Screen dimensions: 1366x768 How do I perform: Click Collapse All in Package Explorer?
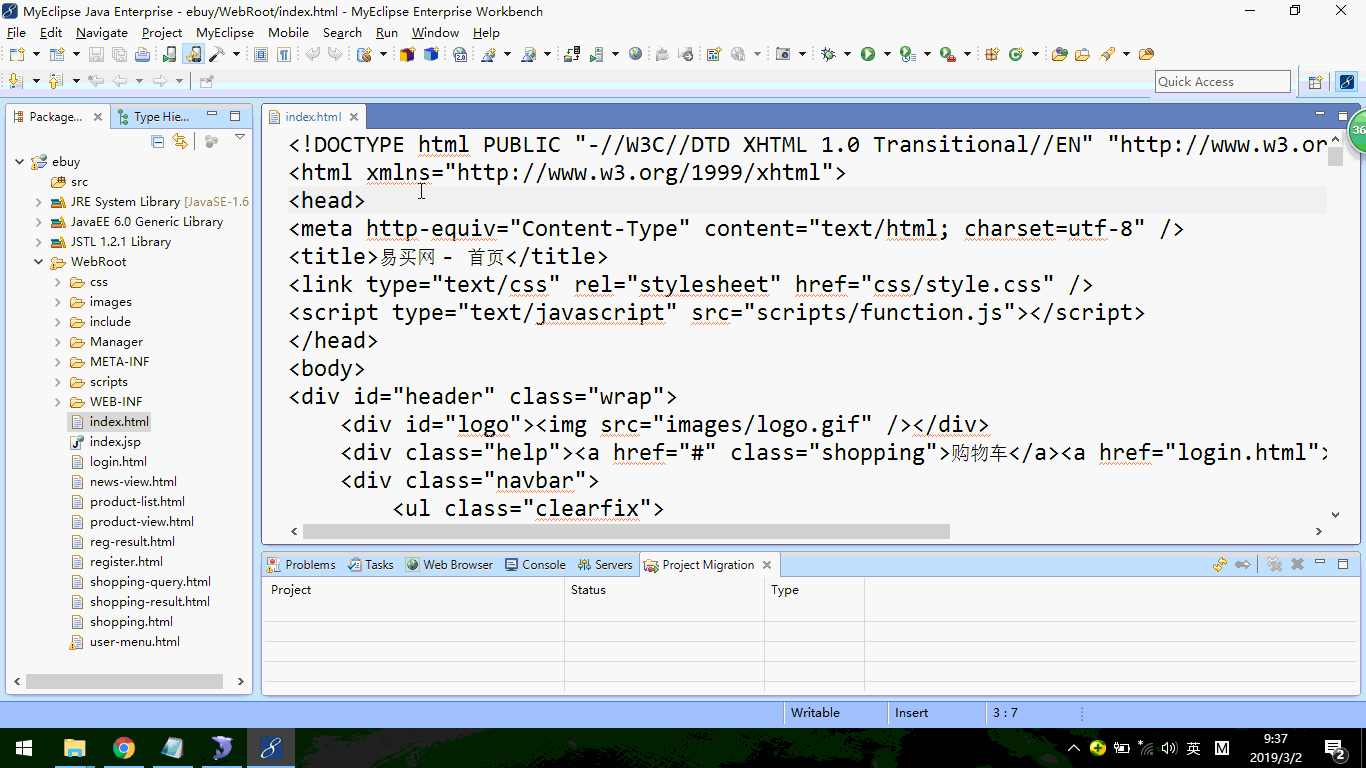pyautogui.click(x=157, y=142)
